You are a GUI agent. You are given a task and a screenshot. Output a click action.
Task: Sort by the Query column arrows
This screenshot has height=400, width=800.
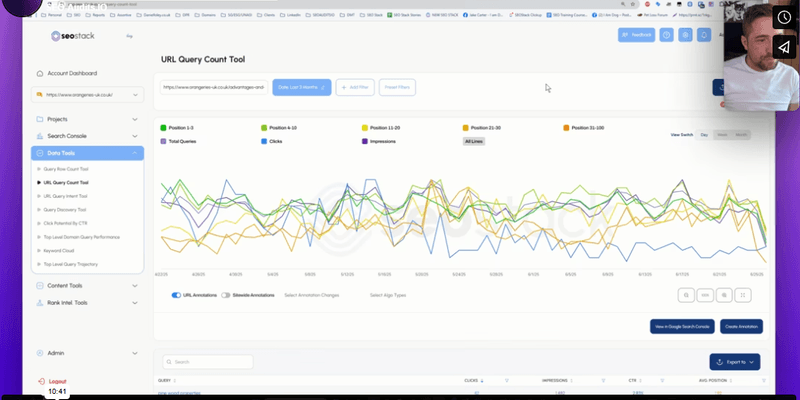click(x=174, y=381)
